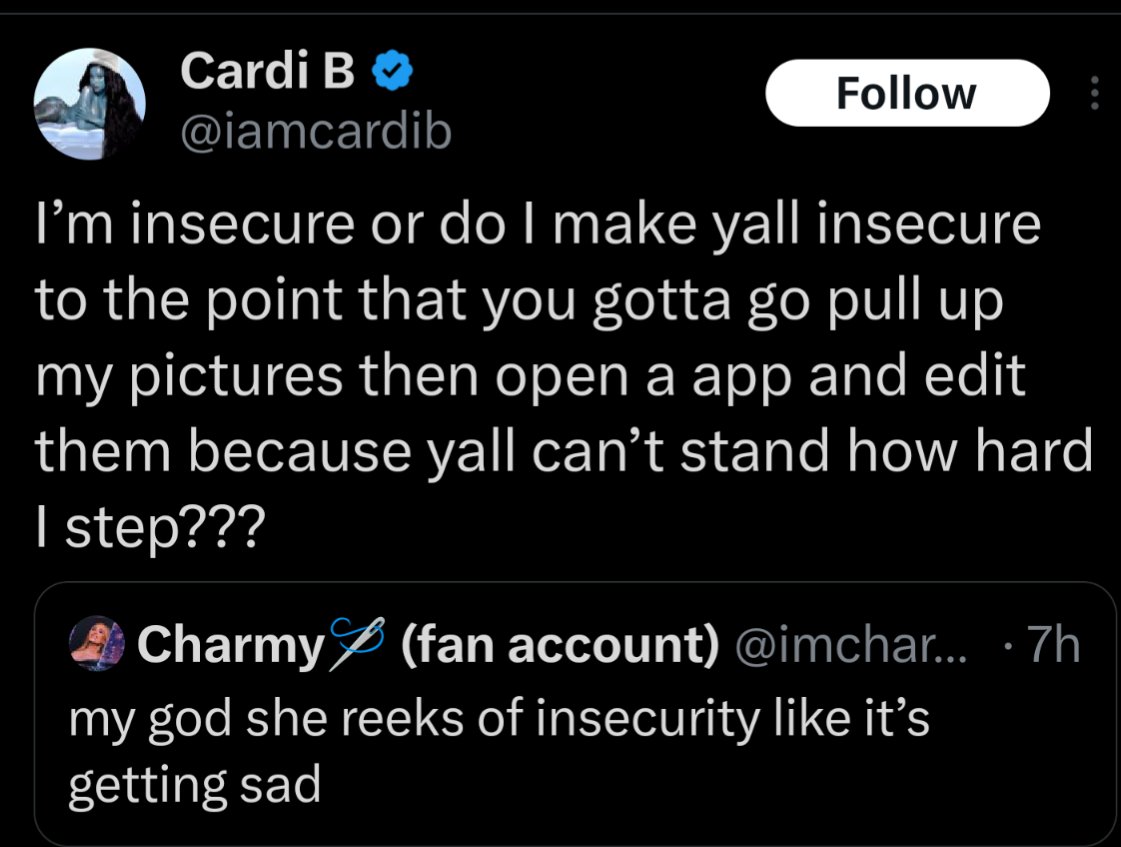Click the "getting sad" line in quote
The height and width of the screenshot is (847, 1121).
[x=194, y=785]
